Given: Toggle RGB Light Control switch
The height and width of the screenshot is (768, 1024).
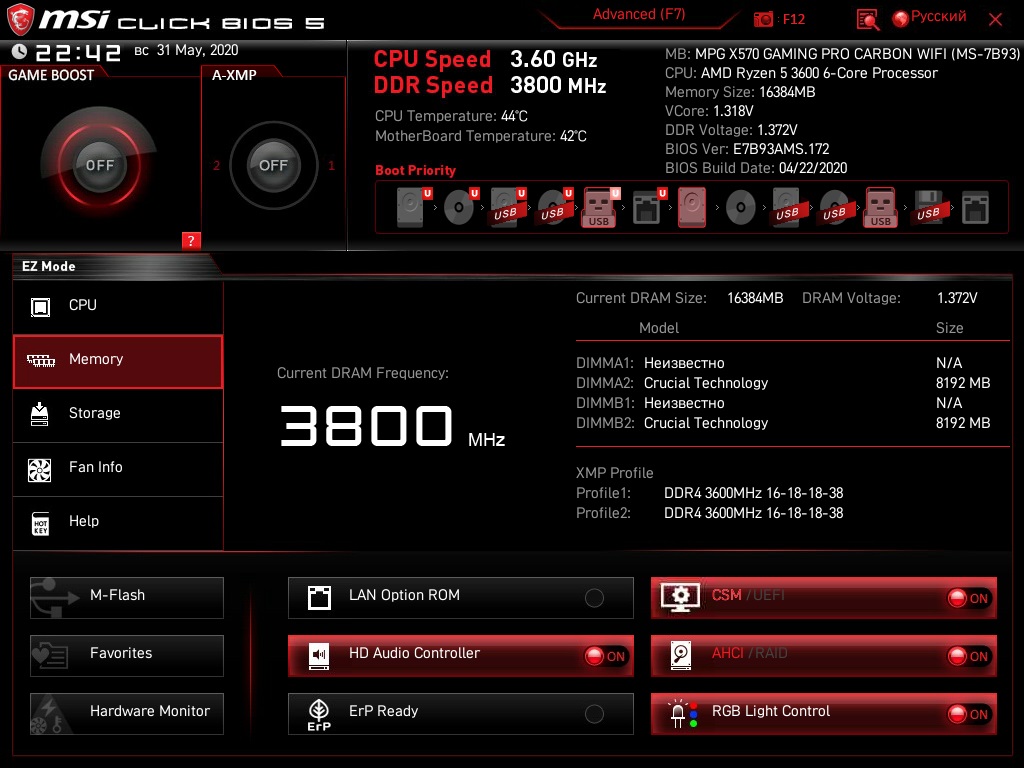Looking at the screenshot, I should pyautogui.click(x=970, y=714).
